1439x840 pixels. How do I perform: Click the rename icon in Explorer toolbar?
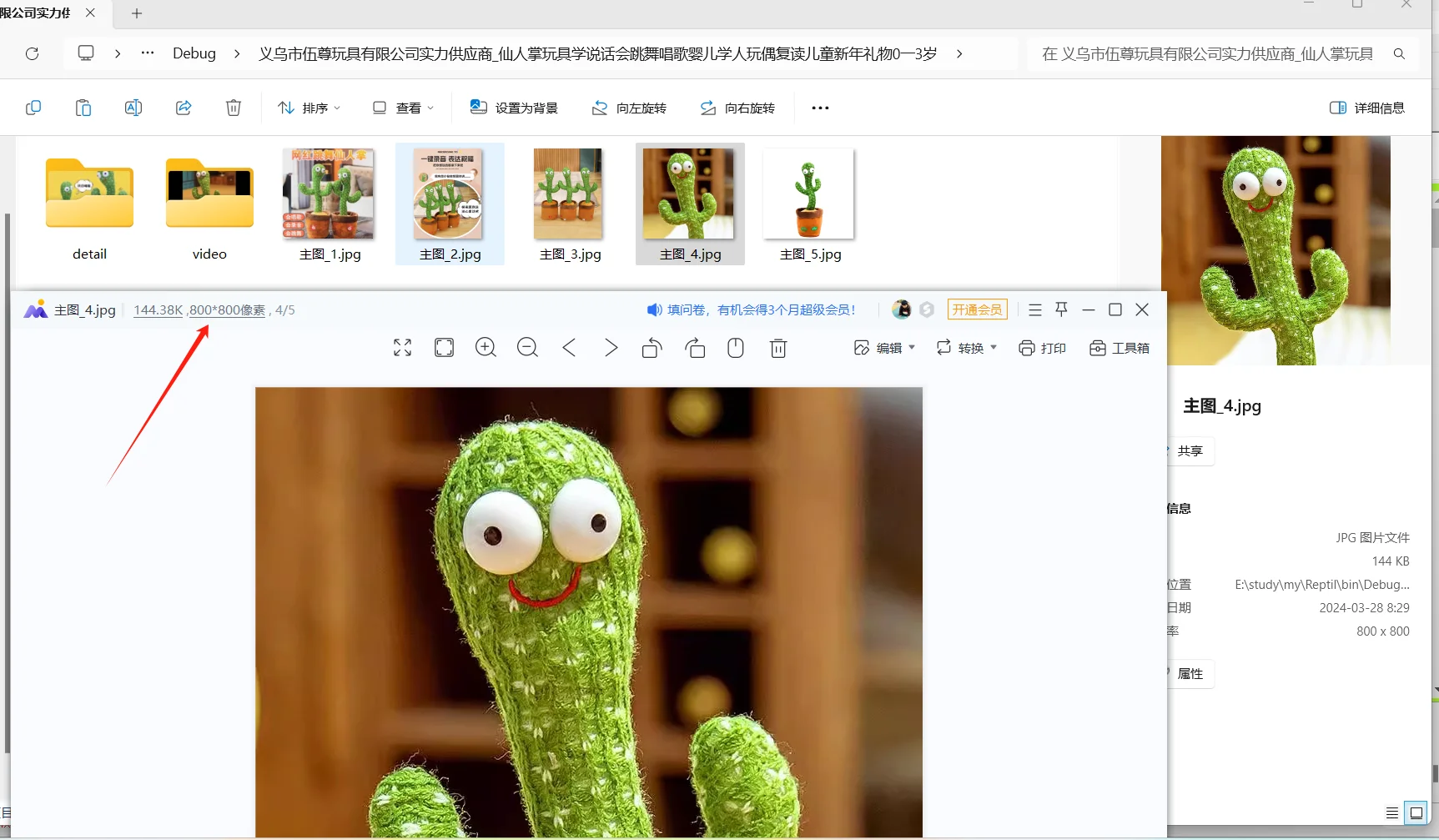pos(133,108)
